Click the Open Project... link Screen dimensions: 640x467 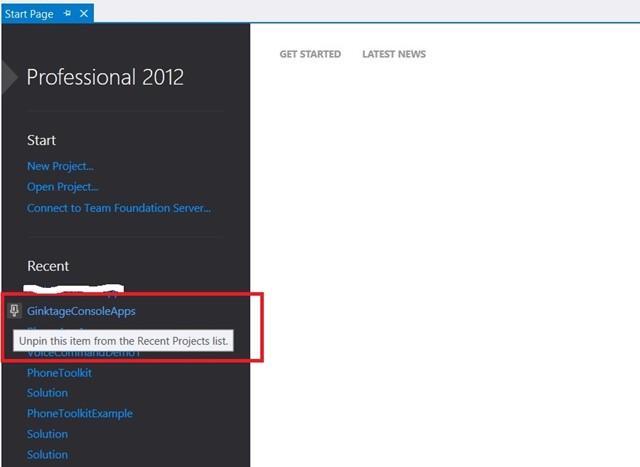(x=62, y=187)
